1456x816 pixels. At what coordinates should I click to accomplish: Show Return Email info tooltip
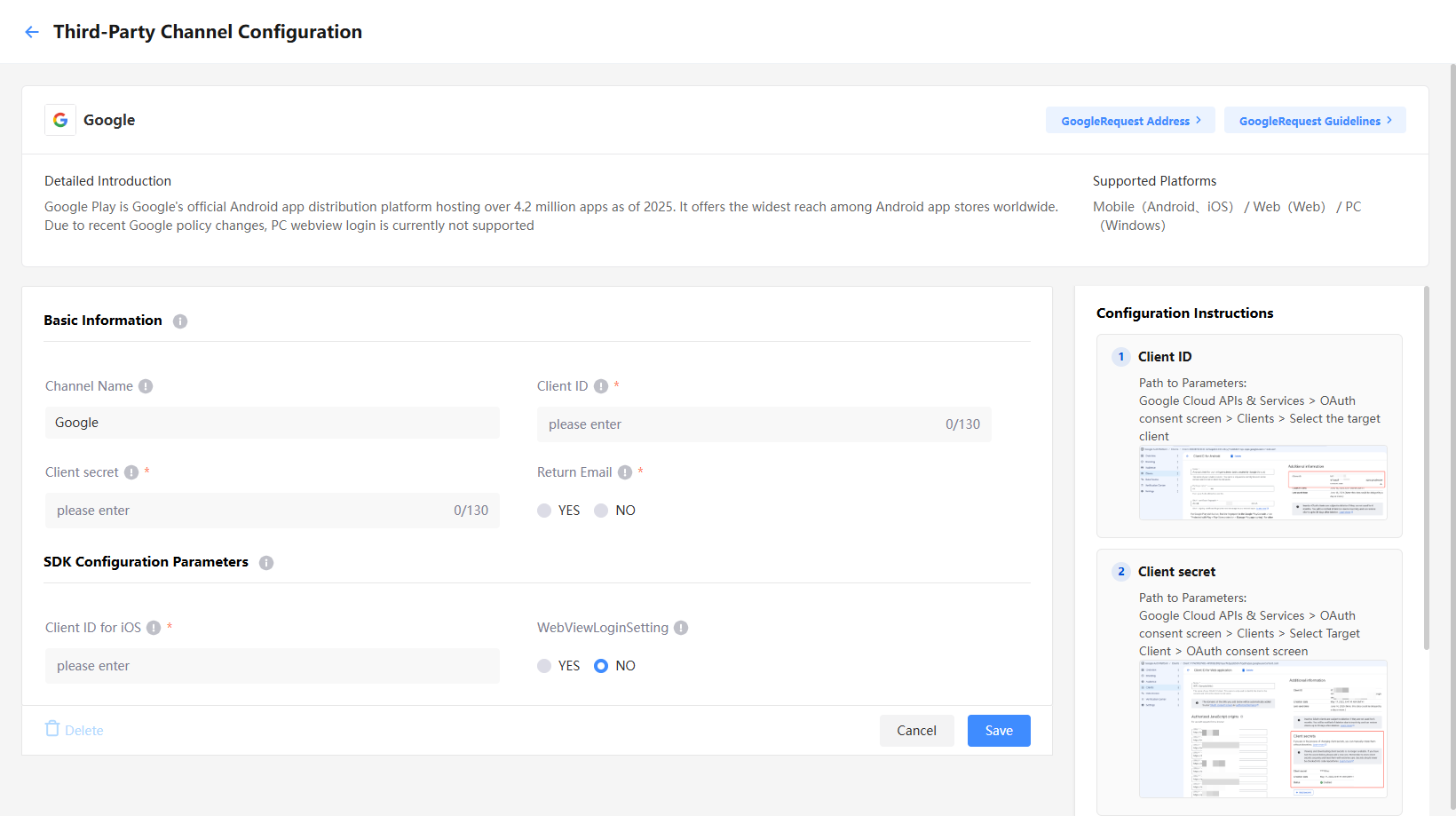pyautogui.click(x=625, y=472)
